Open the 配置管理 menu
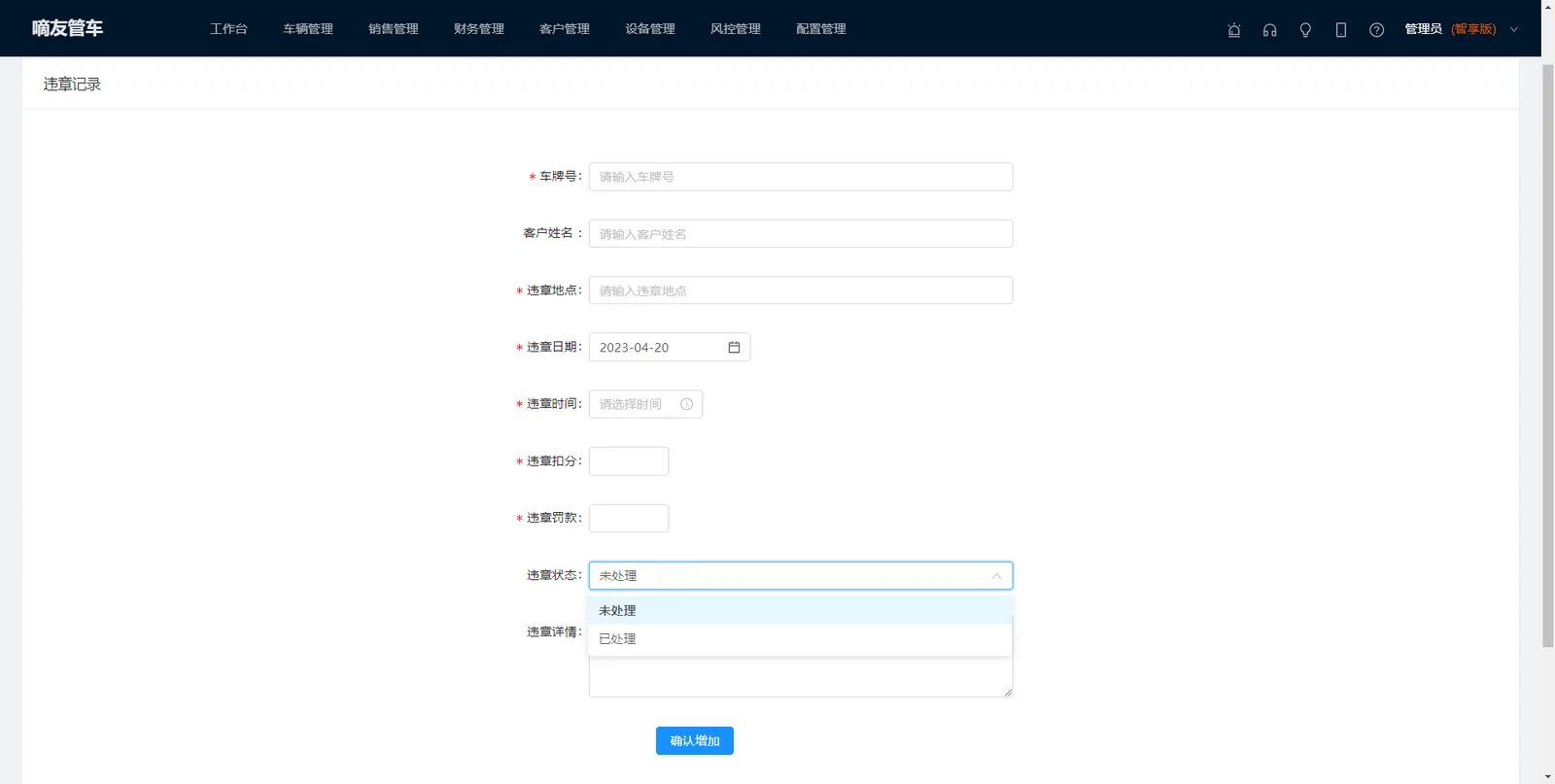Screen dimensions: 1555x784 click(821, 29)
